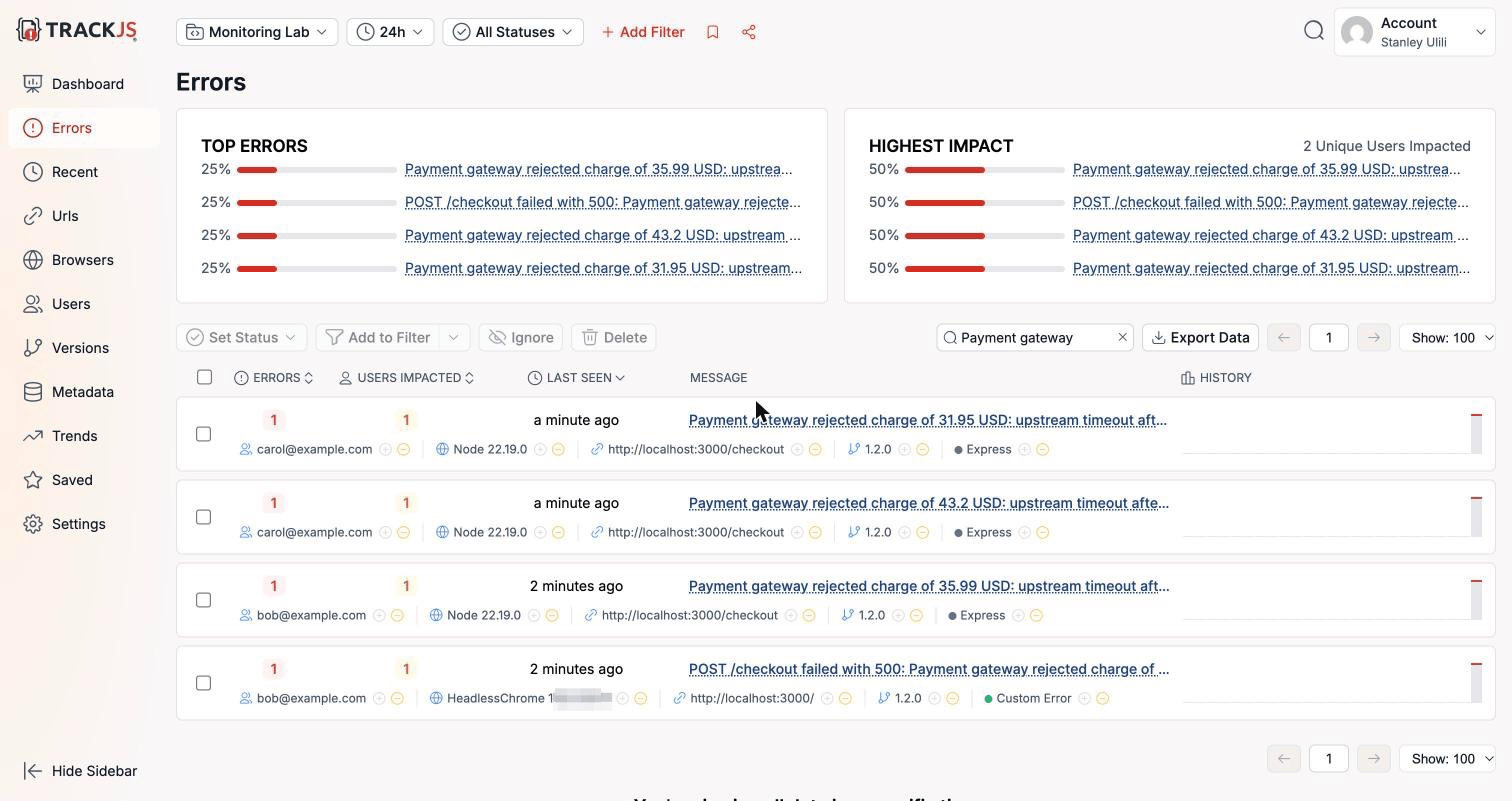
Task: Click the plus icon after 1.2.0 in 31.95 USD row
Action: tap(904, 450)
